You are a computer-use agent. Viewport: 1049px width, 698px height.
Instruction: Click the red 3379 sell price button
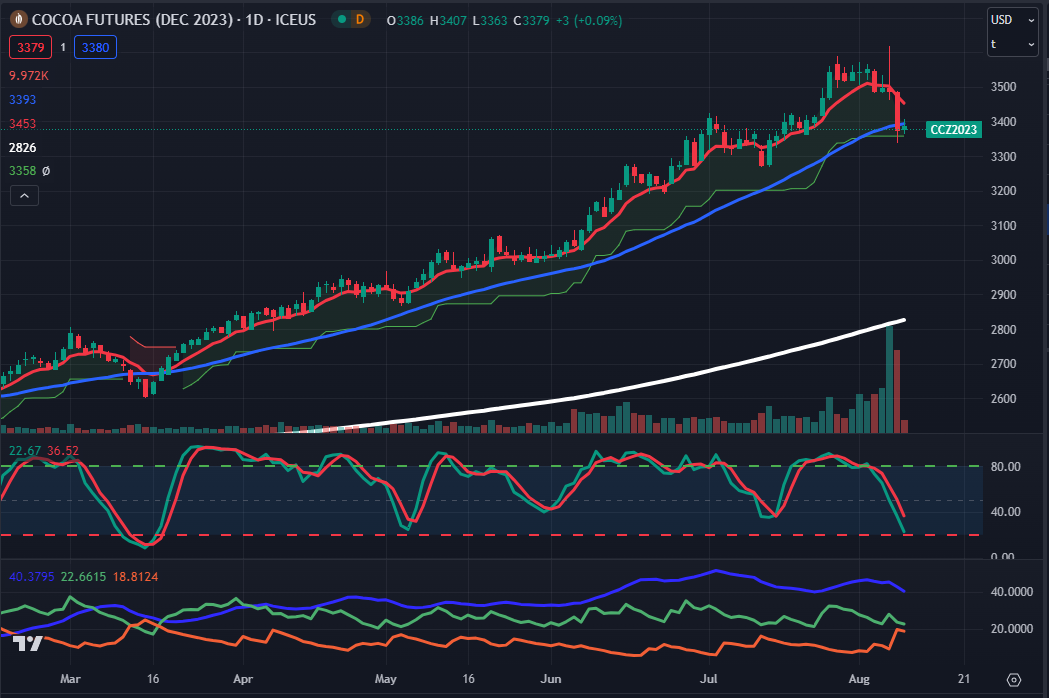tap(31, 48)
